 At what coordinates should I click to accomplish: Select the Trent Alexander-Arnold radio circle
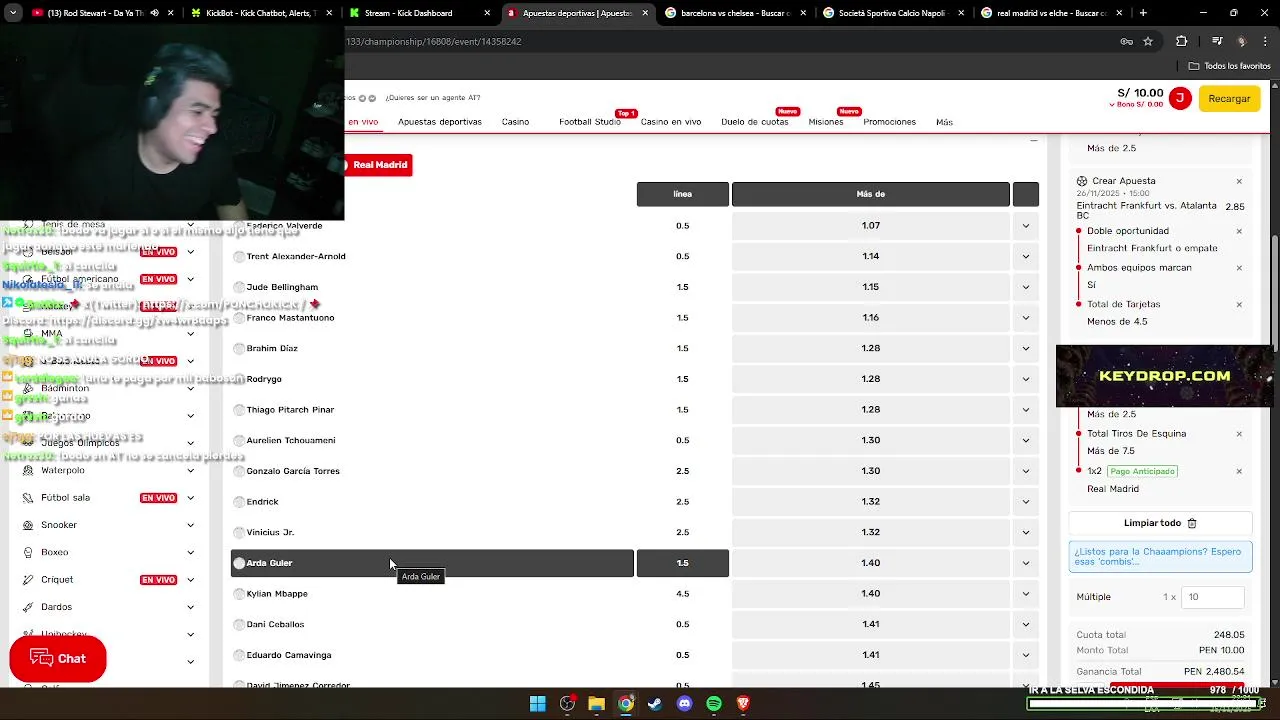click(239, 257)
